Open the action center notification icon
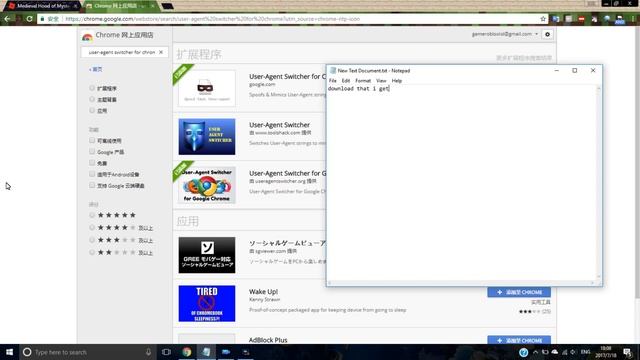 (x=627, y=352)
